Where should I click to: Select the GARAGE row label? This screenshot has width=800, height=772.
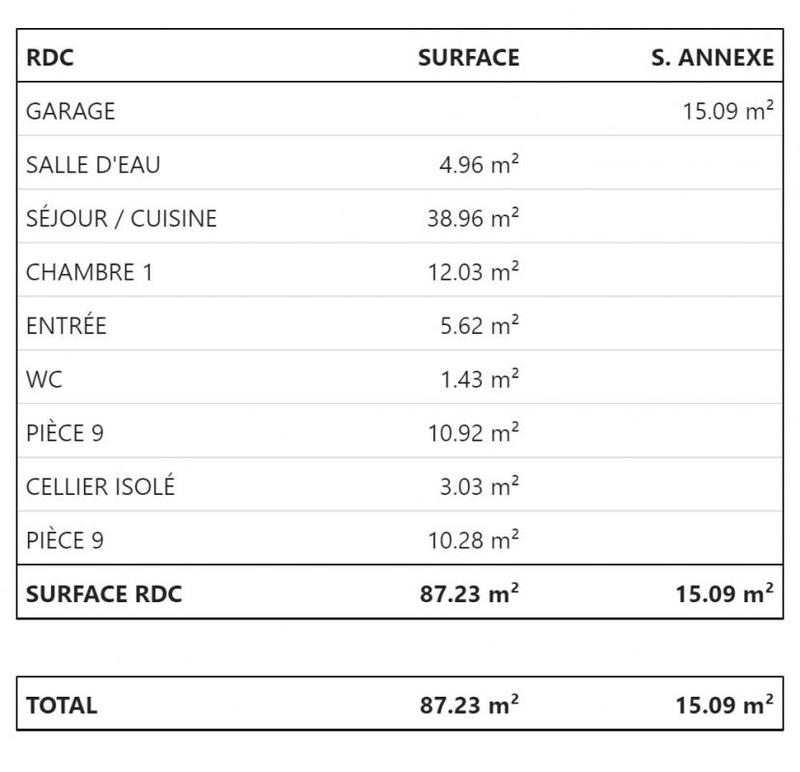pyautogui.click(x=70, y=111)
